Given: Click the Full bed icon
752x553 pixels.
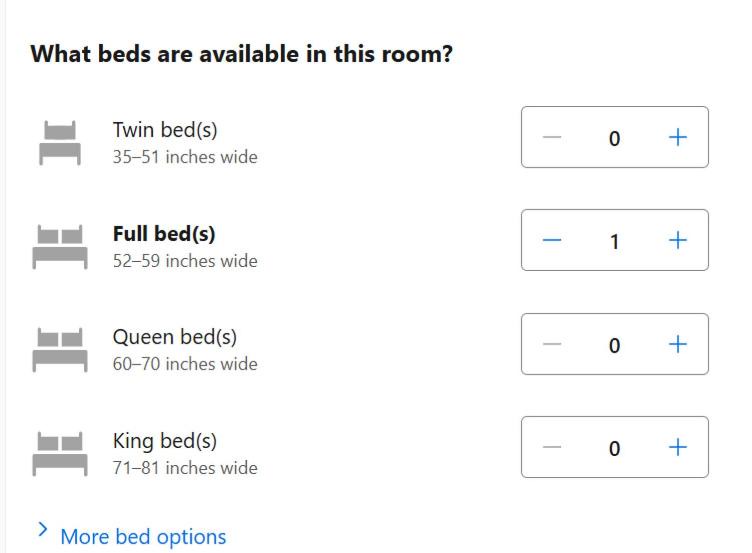Looking at the screenshot, I should click(x=60, y=246).
